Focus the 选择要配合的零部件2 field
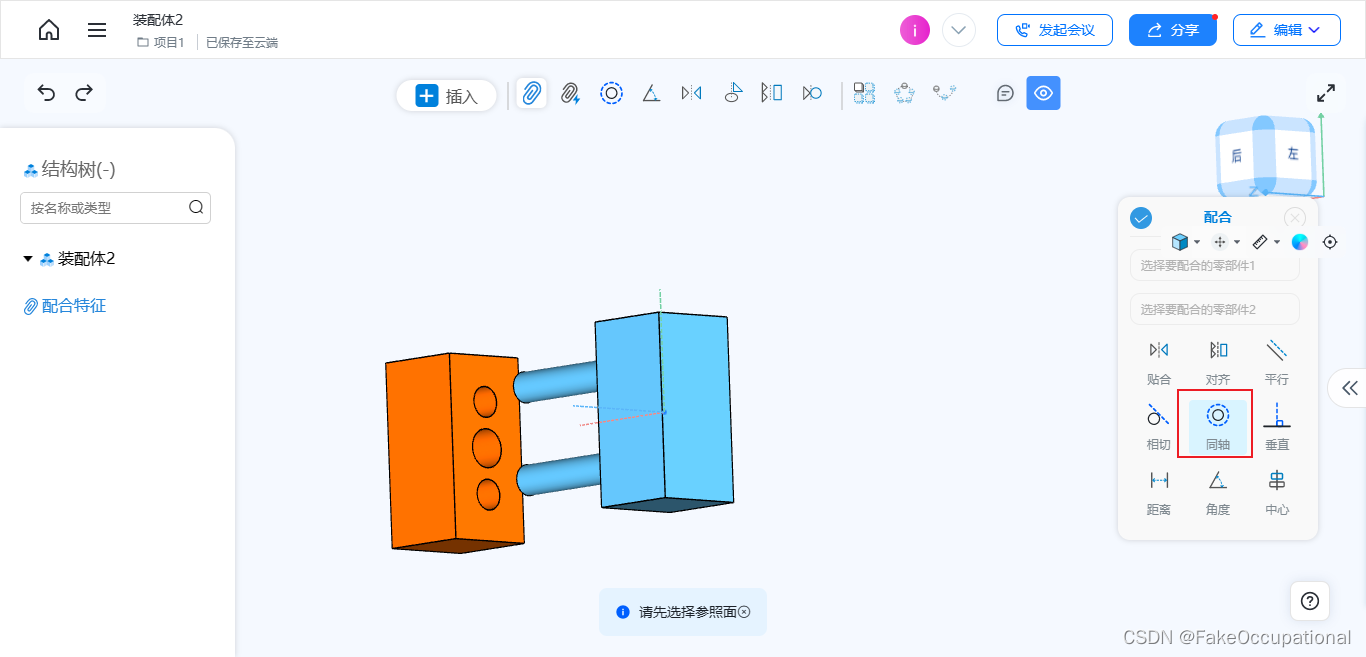The width and height of the screenshot is (1366, 657). 1215,309
